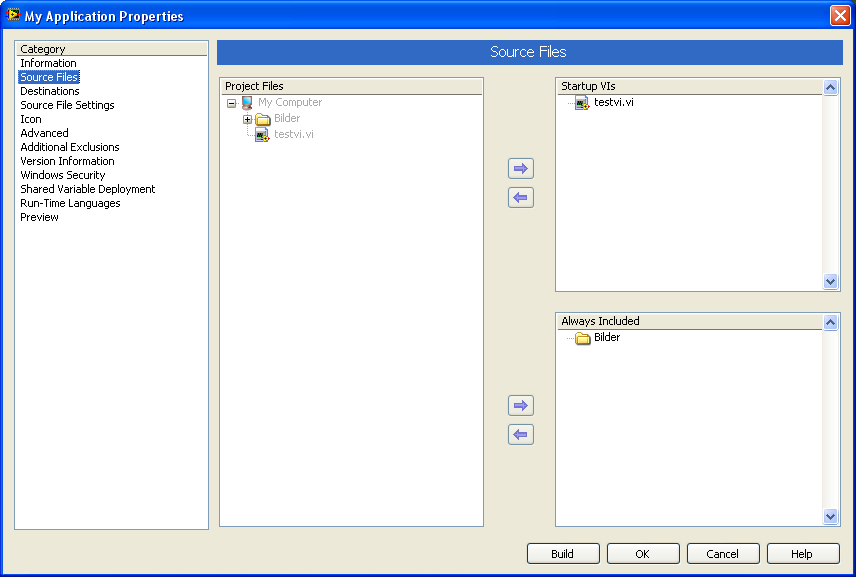Expand the Bilder folder in Project Files
Screen dimensions: 856x577
pos(247,119)
